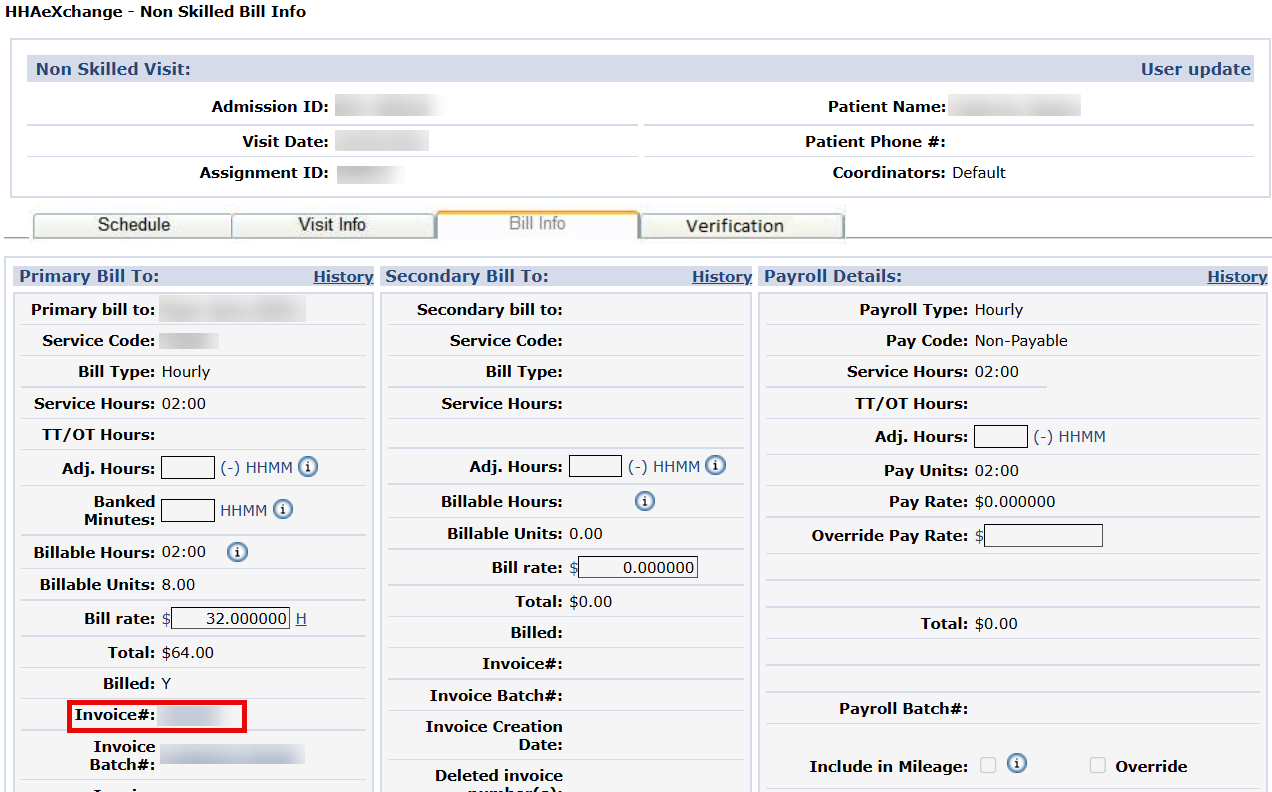Click the Payroll Type value Hourly

pos(999,310)
